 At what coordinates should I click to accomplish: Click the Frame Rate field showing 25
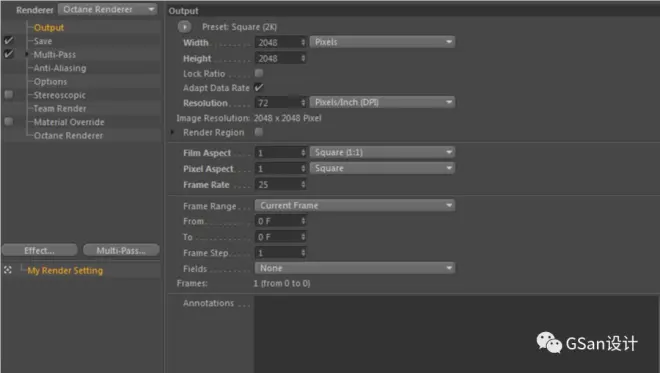277,184
